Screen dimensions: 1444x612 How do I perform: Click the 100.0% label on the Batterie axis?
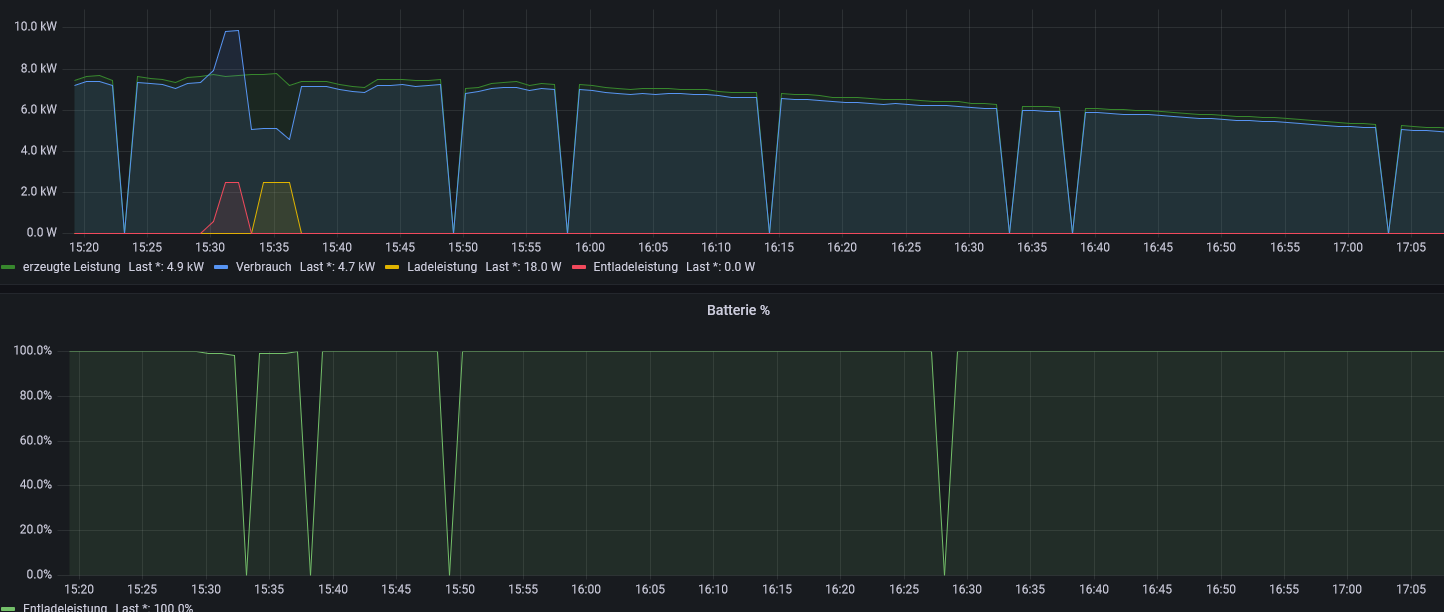tap(32, 351)
